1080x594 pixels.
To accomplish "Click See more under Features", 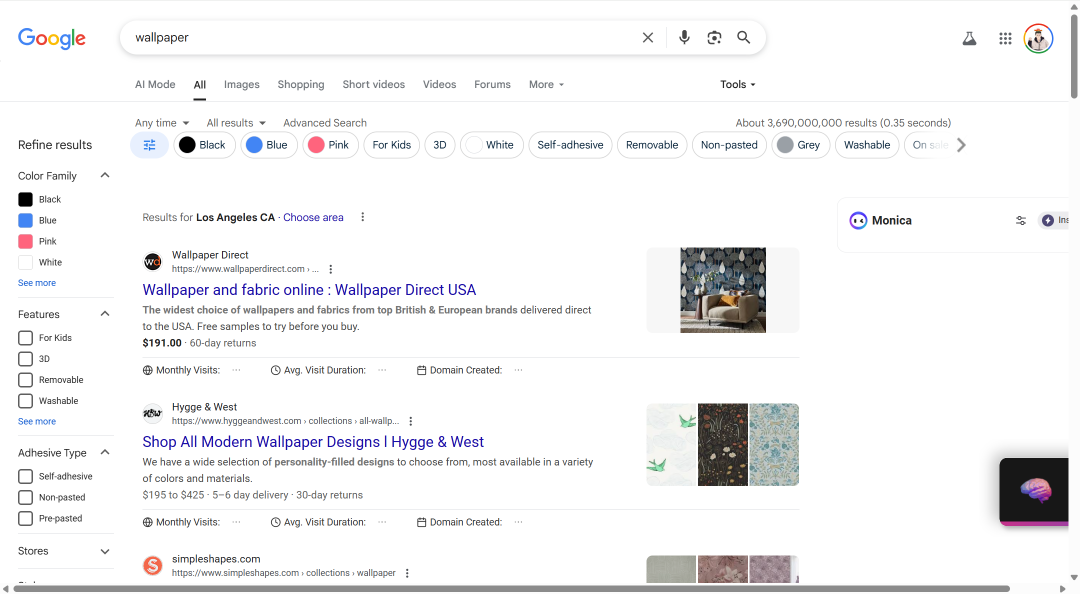I will (x=37, y=421).
